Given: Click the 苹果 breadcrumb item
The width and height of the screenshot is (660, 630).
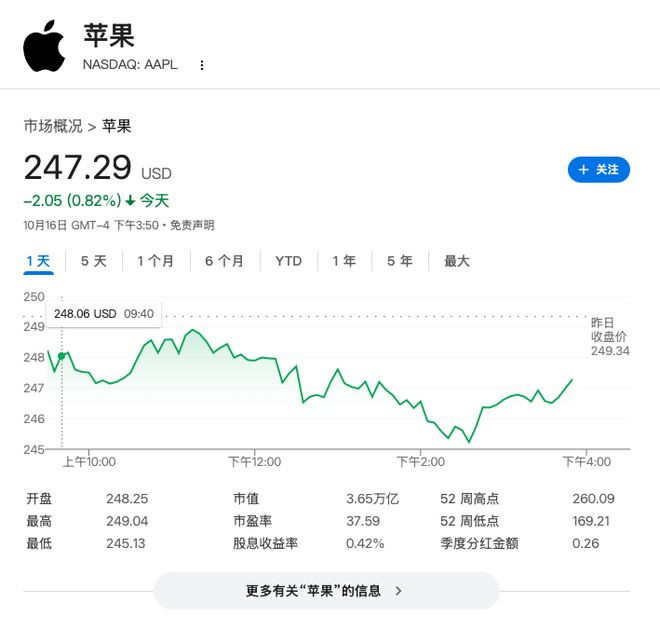Looking at the screenshot, I should (x=117, y=126).
